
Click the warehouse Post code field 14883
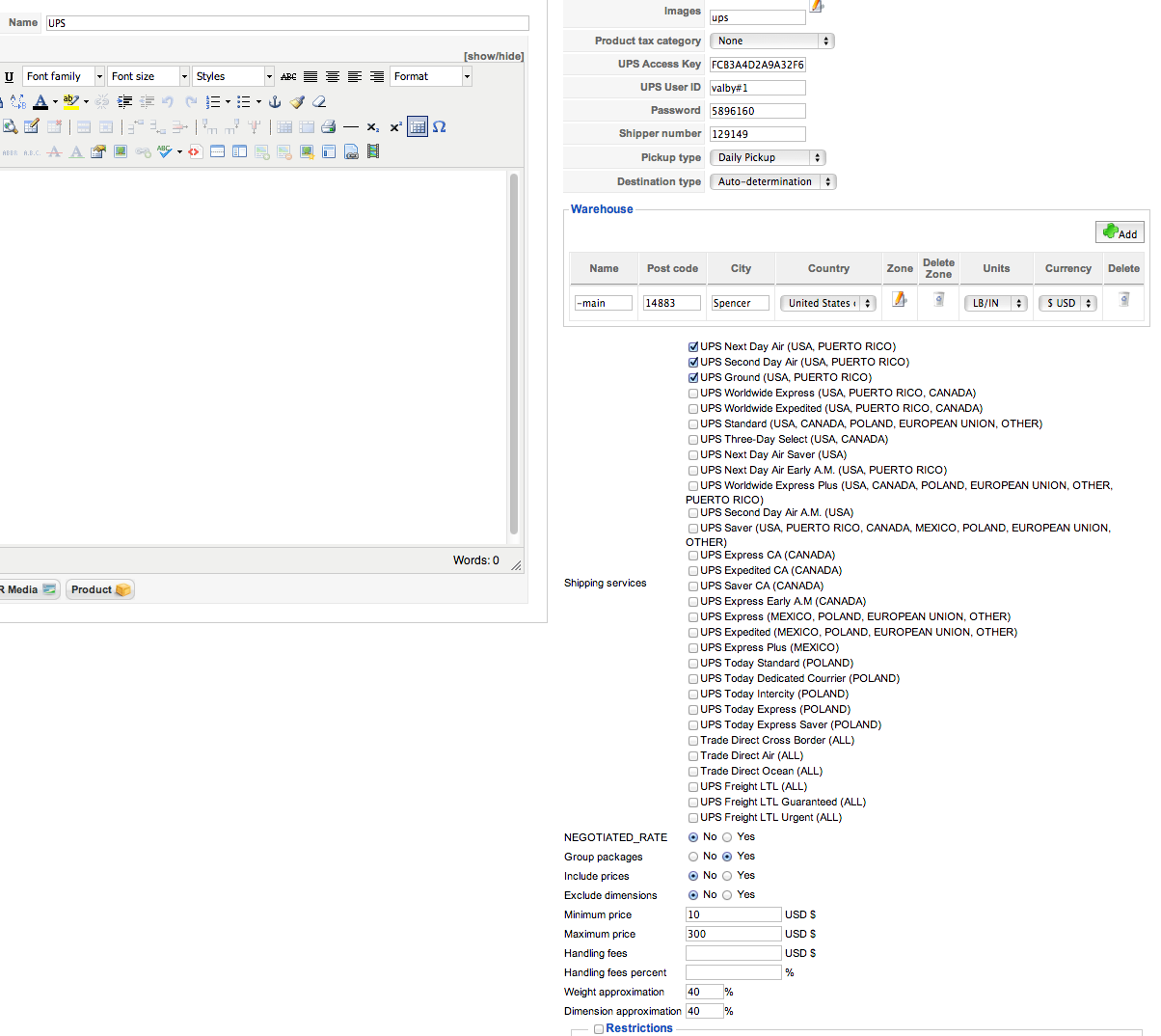coord(671,303)
